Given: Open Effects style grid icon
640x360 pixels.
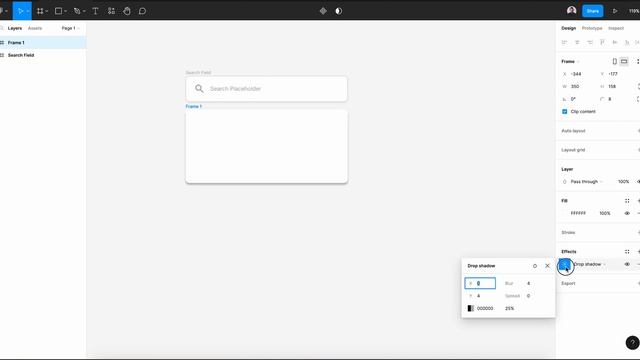Looking at the screenshot, I should click(627, 251).
